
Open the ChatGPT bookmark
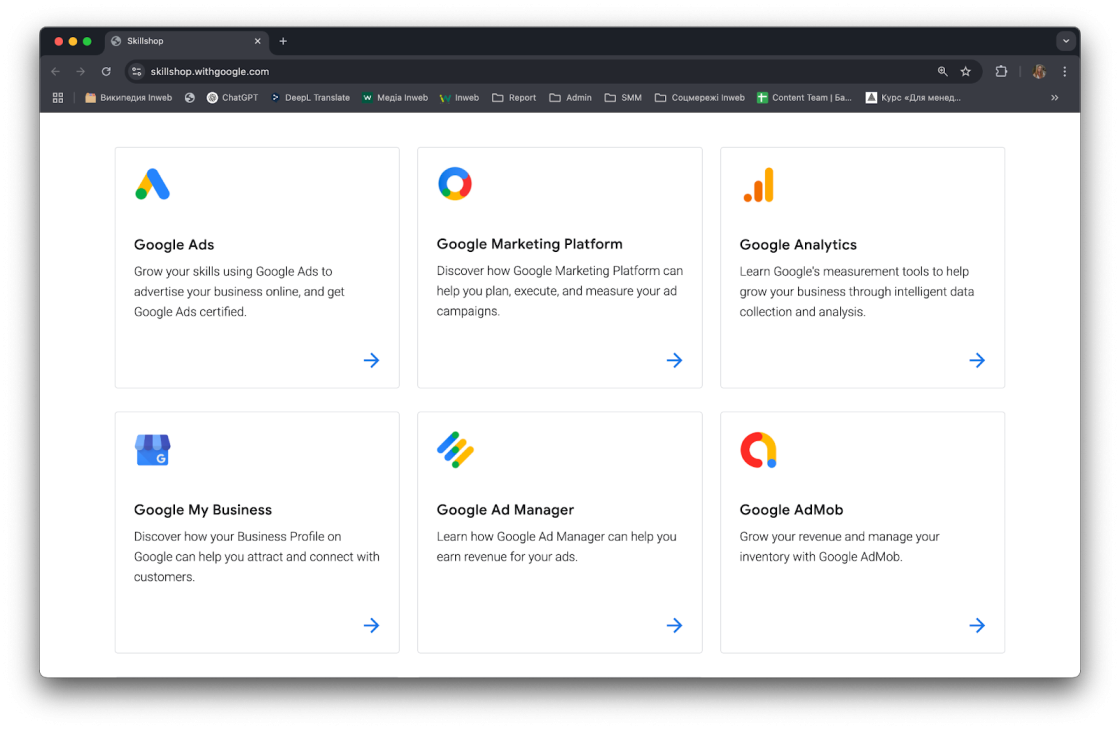[232, 98]
